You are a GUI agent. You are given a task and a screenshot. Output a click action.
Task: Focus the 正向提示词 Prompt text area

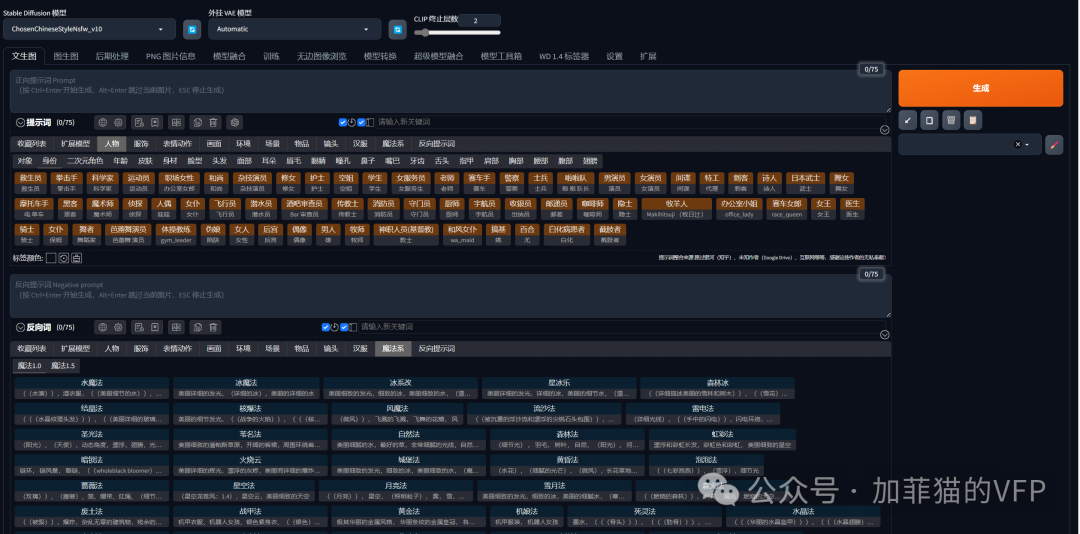click(x=450, y=92)
